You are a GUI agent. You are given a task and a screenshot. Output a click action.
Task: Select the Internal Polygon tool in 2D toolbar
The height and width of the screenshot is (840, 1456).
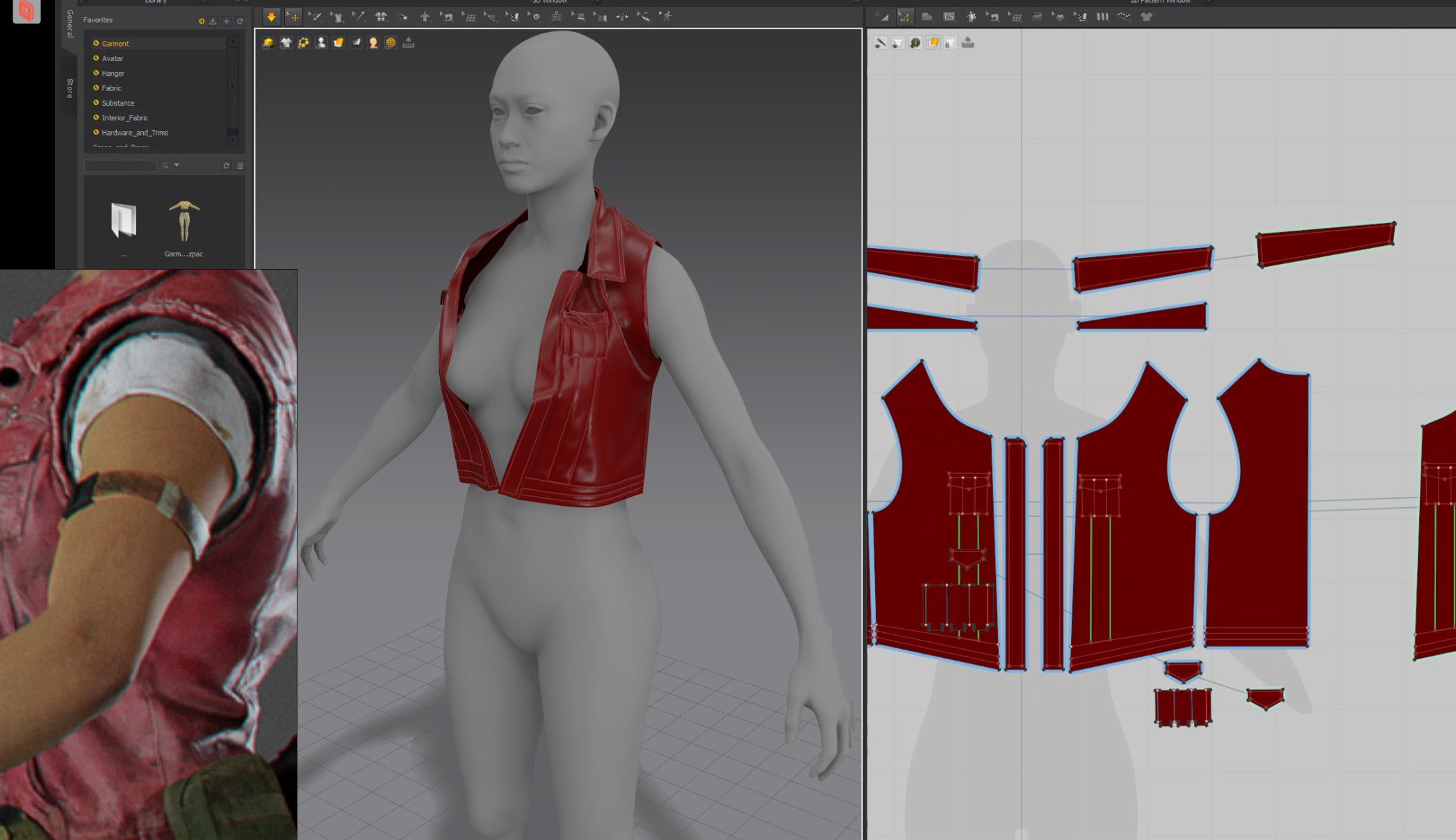(x=949, y=17)
